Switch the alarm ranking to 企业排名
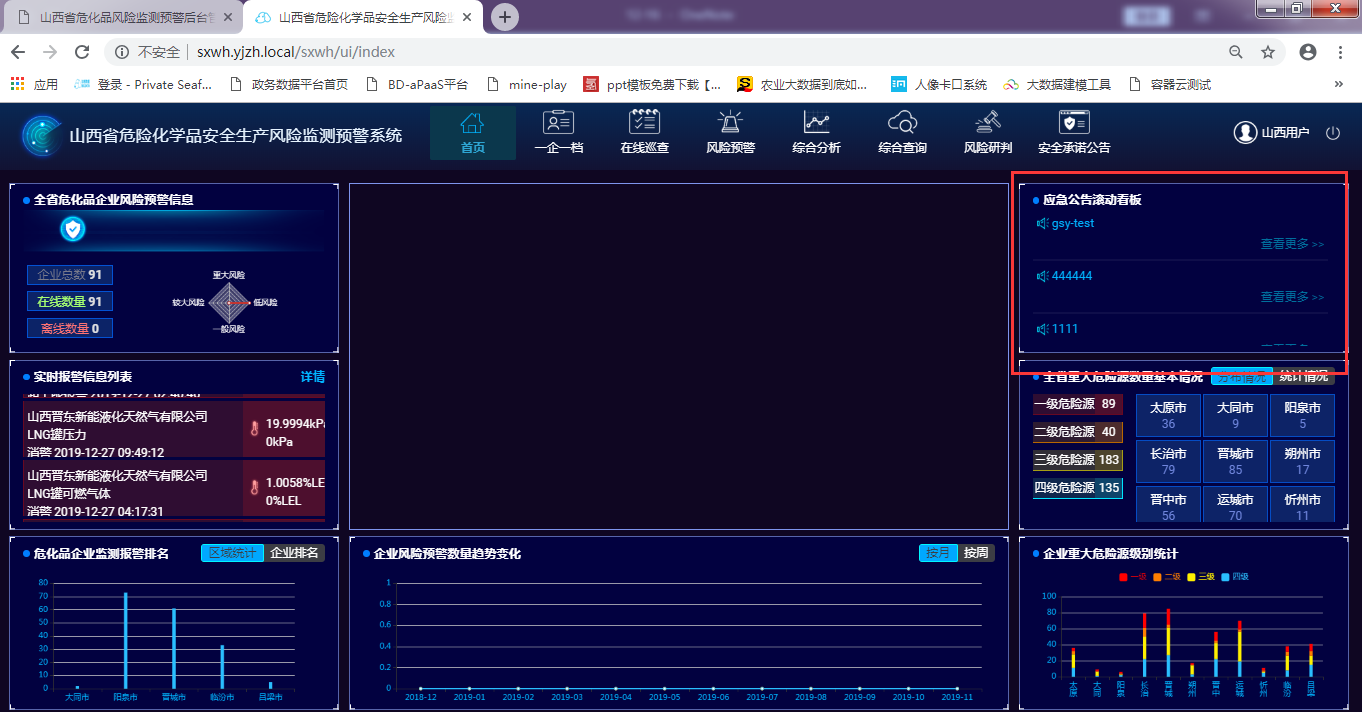 coord(295,553)
